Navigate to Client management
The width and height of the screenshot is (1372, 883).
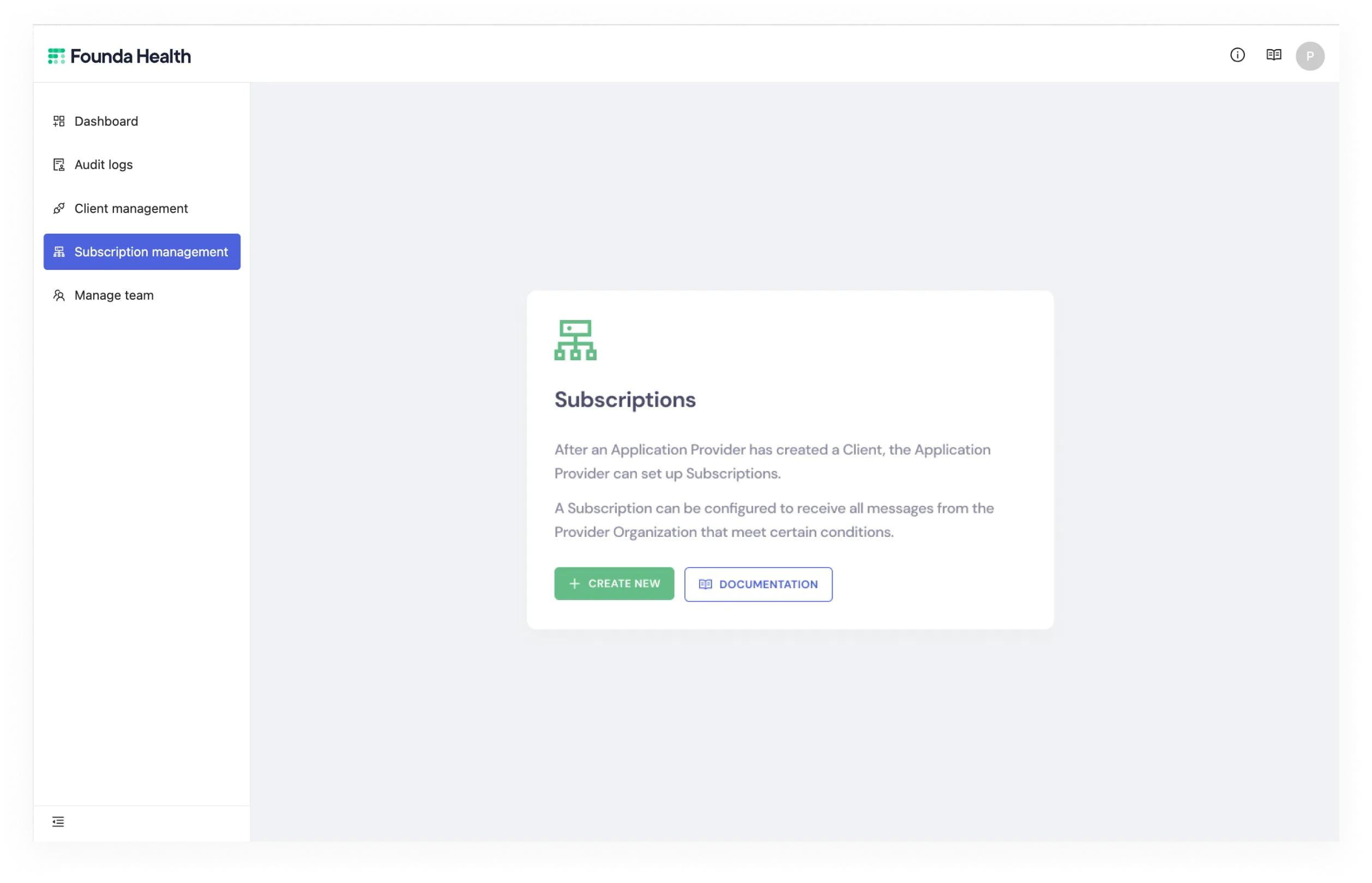(x=142, y=208)
